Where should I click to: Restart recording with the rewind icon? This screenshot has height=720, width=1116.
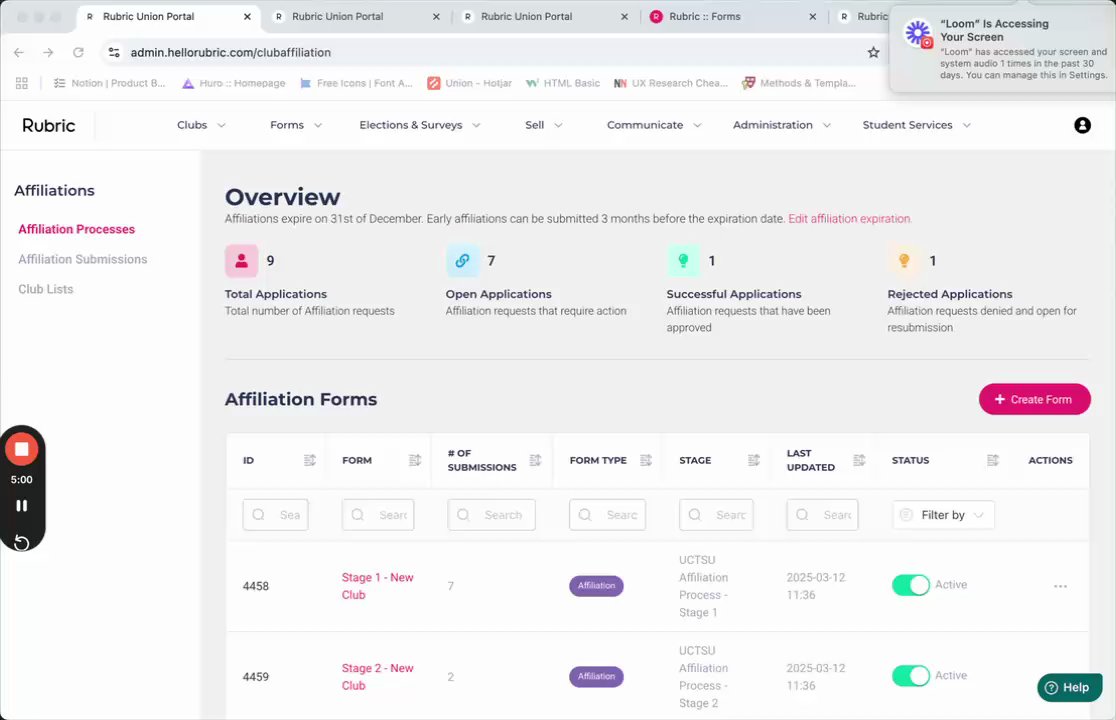tap(21, 543)
